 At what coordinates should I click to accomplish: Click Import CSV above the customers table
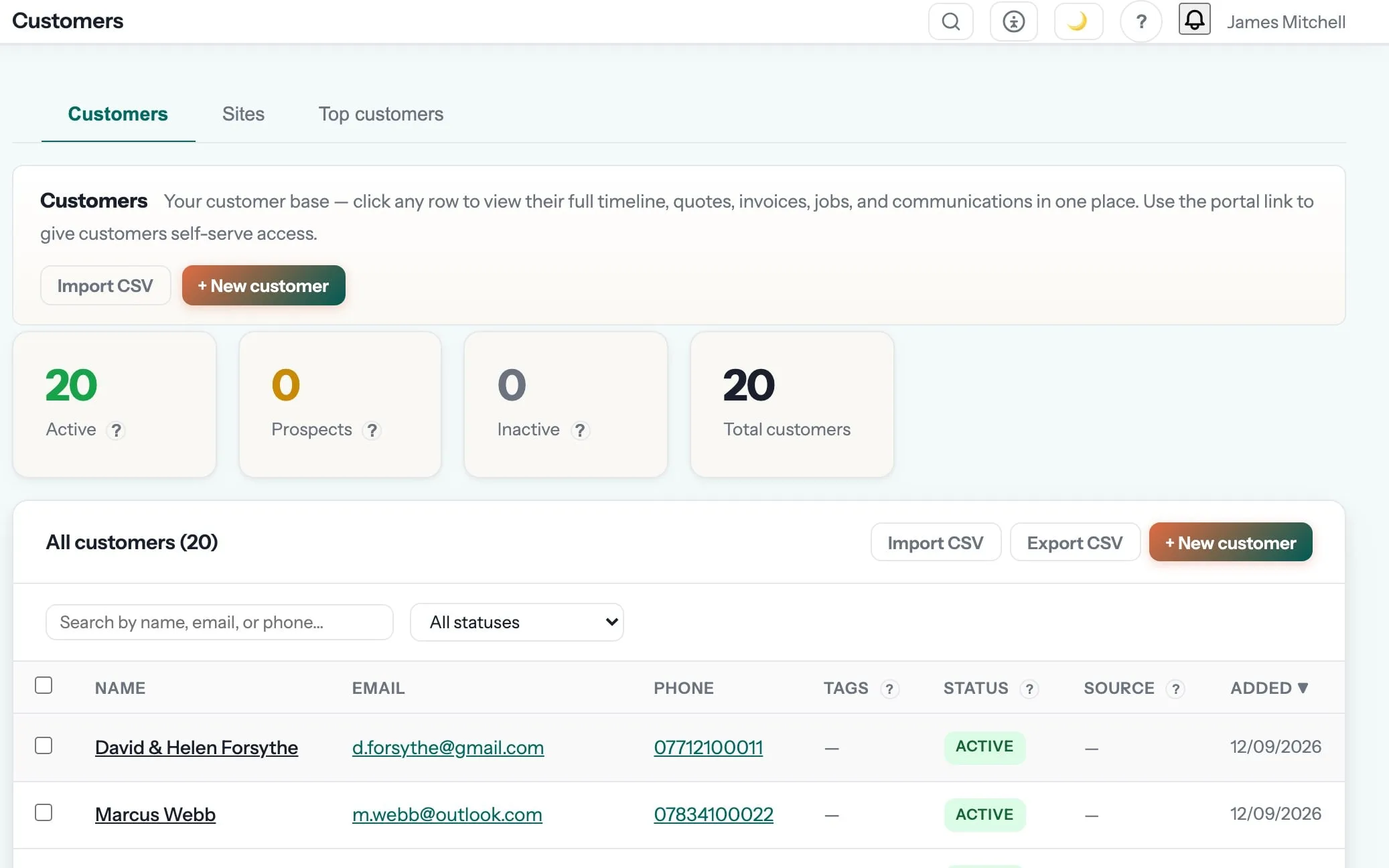936,542
